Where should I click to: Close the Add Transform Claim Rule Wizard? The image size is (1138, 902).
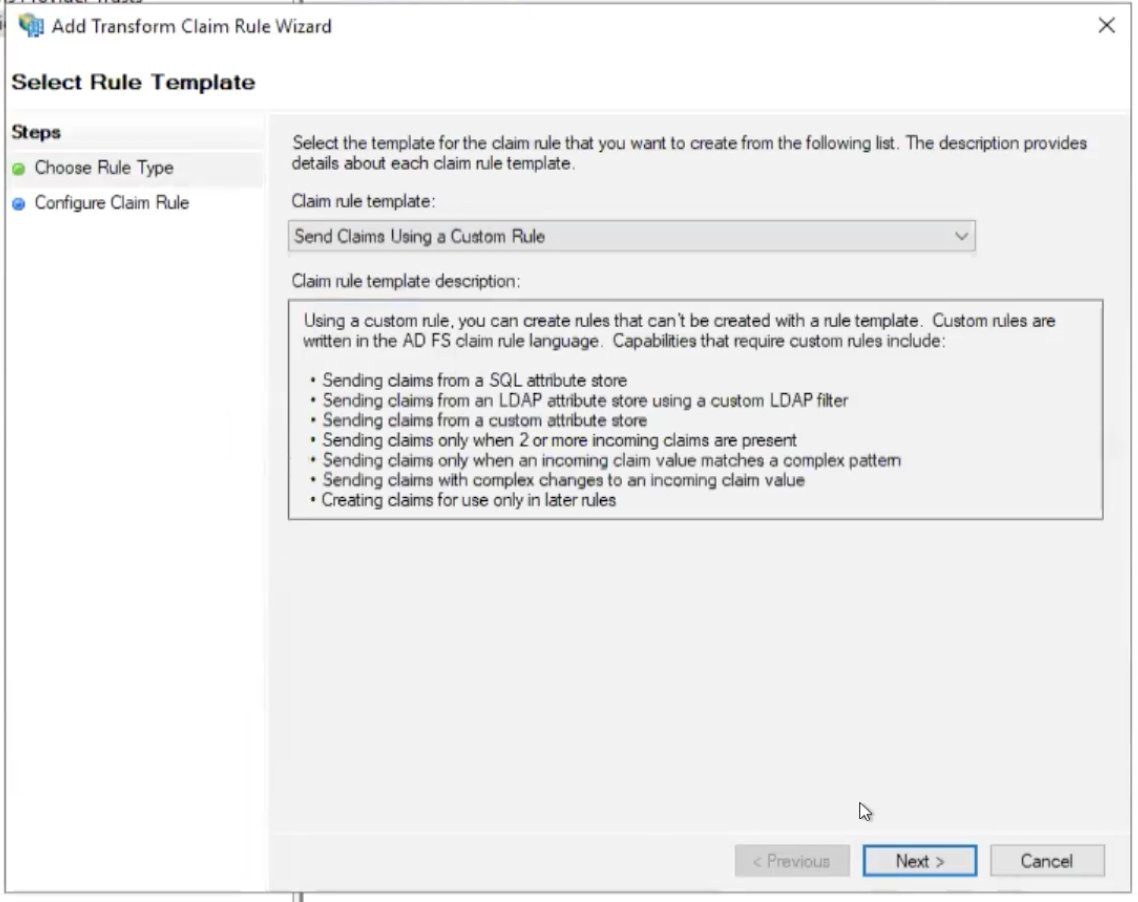coord(1106,25)
